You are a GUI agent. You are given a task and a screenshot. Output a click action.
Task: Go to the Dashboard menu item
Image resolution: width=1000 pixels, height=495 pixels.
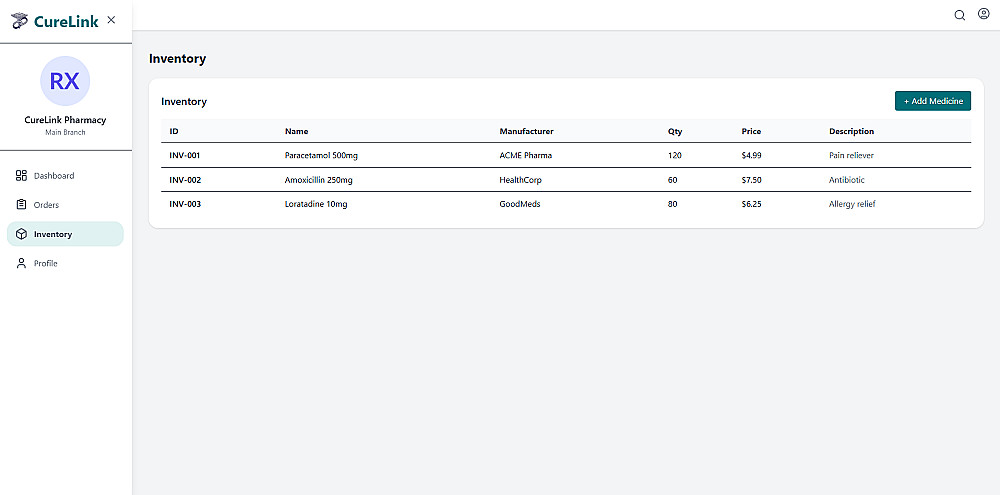coord(54,176)
